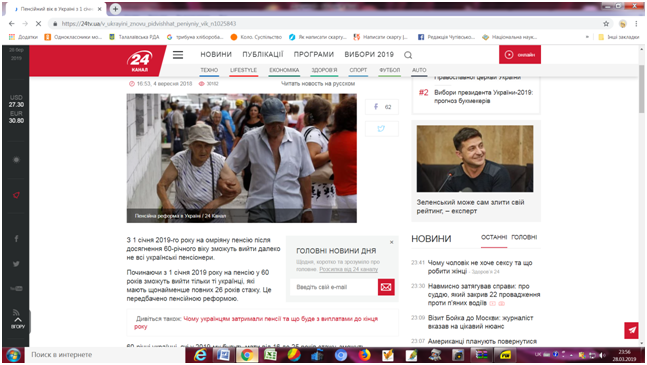This screenshot has width=647, height=365.
Task: Go to the ЕКОНОМІКА section
Action: click(284, 70)
